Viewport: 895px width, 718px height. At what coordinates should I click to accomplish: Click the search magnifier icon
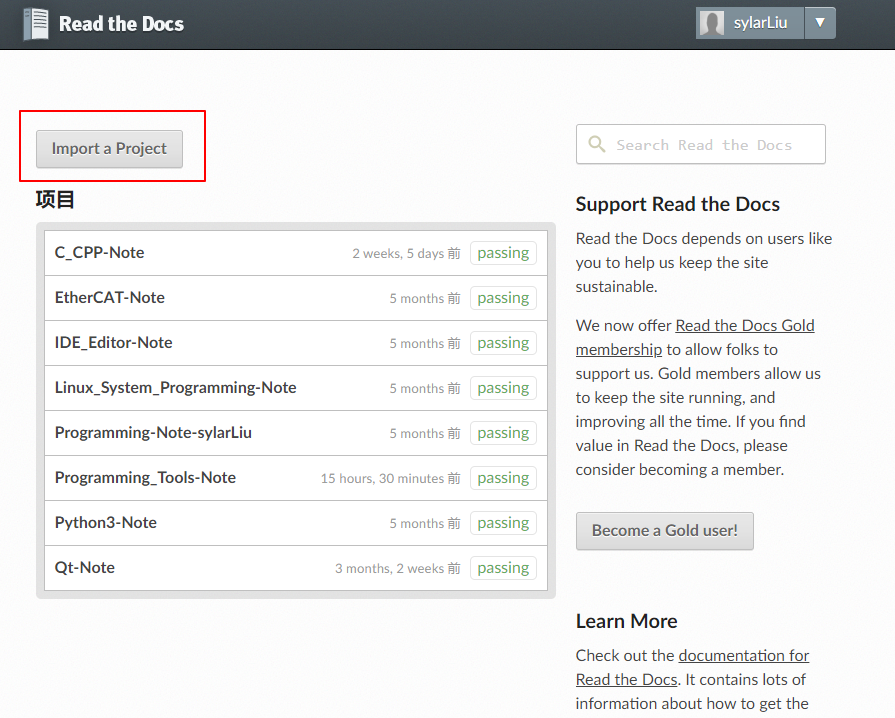(596, 144)
